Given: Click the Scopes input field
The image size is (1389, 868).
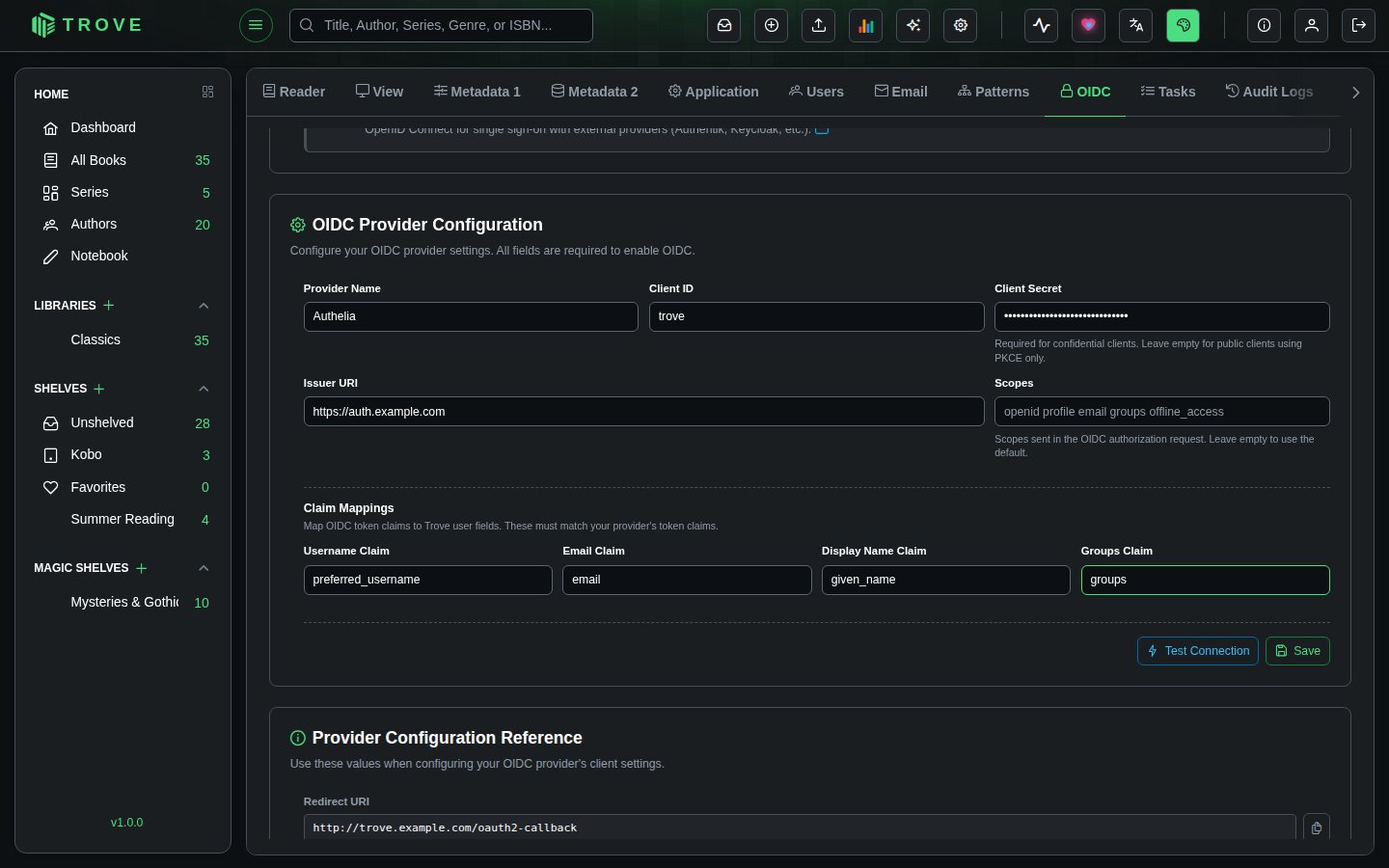Looking at the screenshot, I should click(x=1161, y=412).
